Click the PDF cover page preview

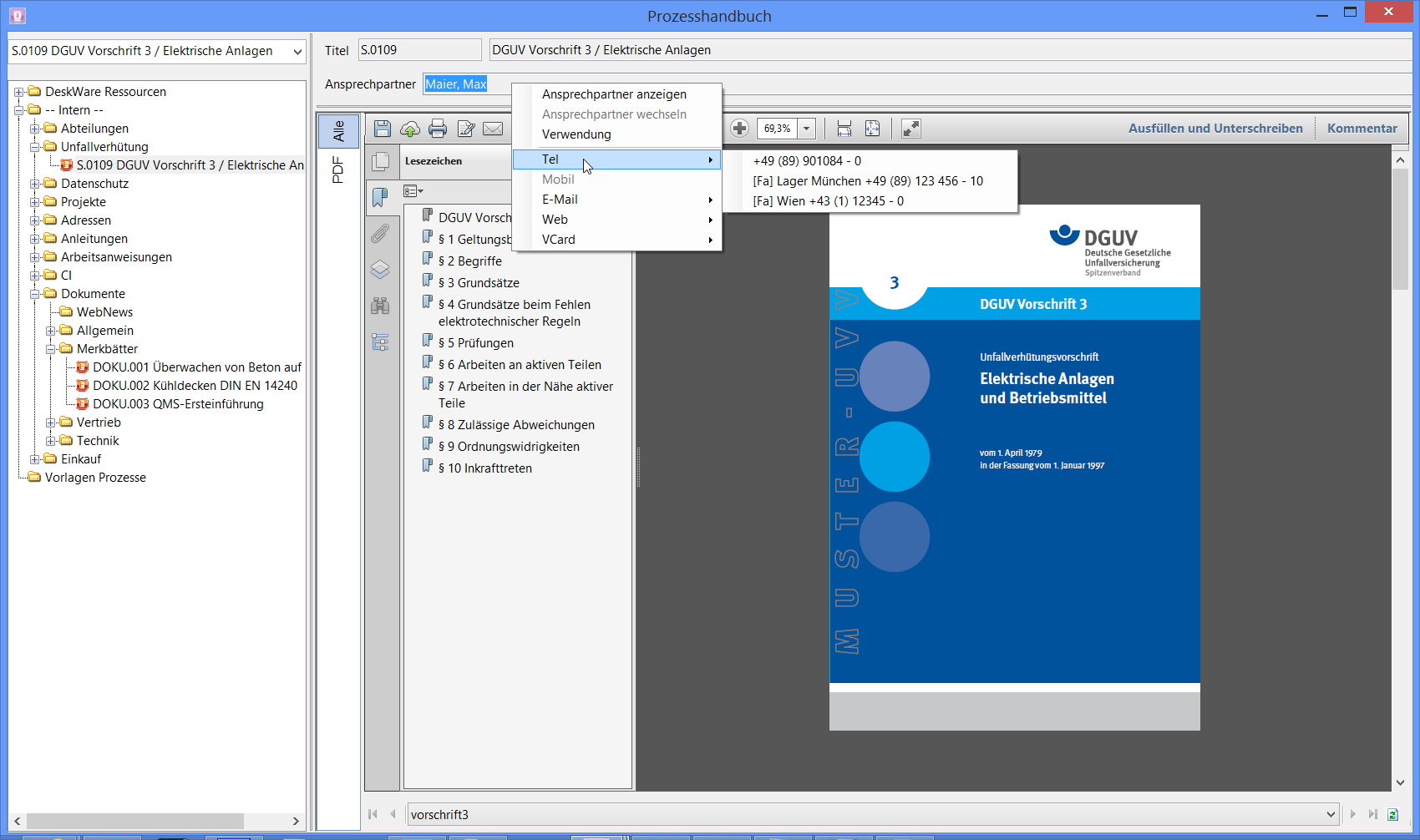[x=1015, y=468]
